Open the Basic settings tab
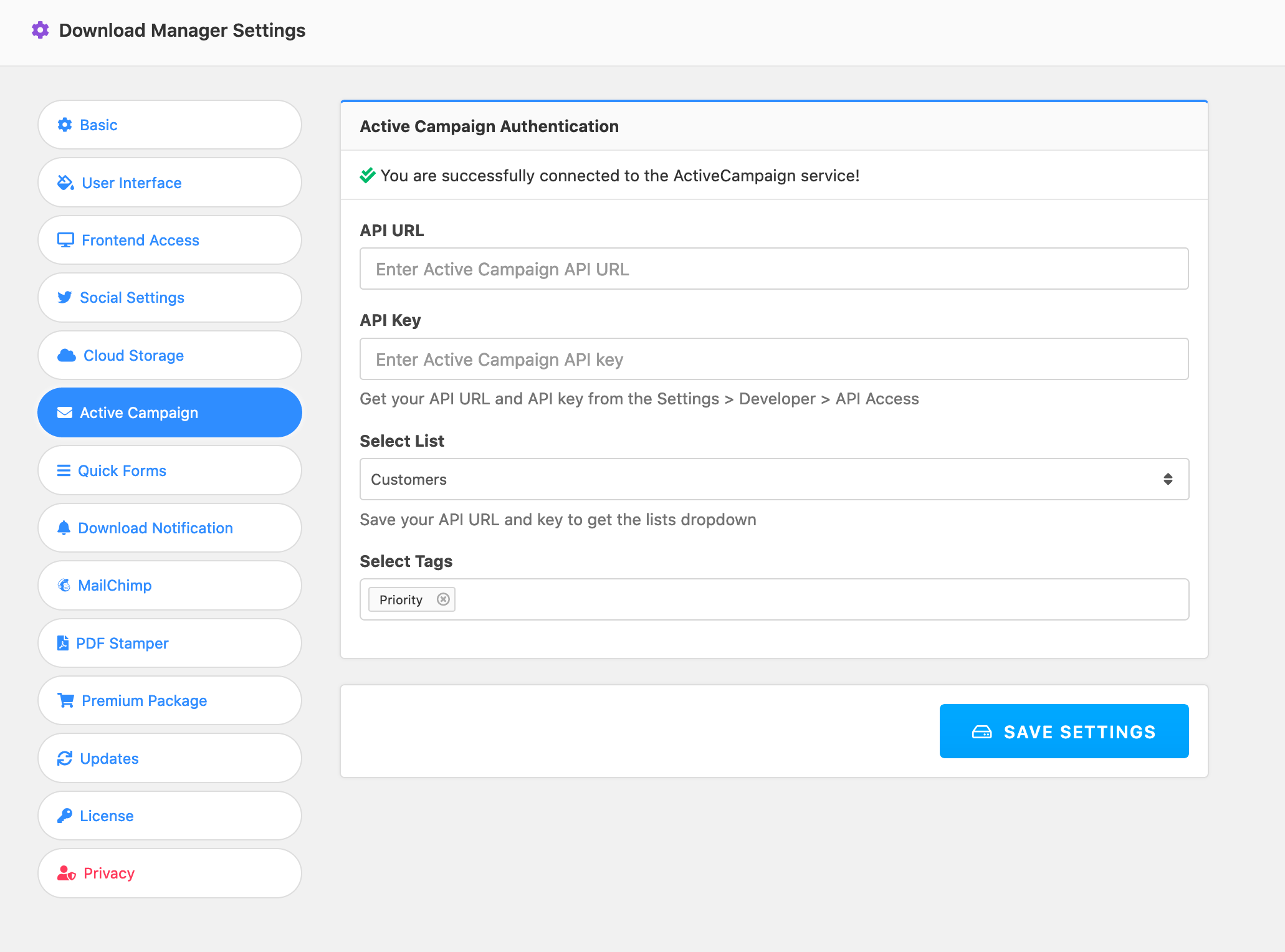 (170, 125)
